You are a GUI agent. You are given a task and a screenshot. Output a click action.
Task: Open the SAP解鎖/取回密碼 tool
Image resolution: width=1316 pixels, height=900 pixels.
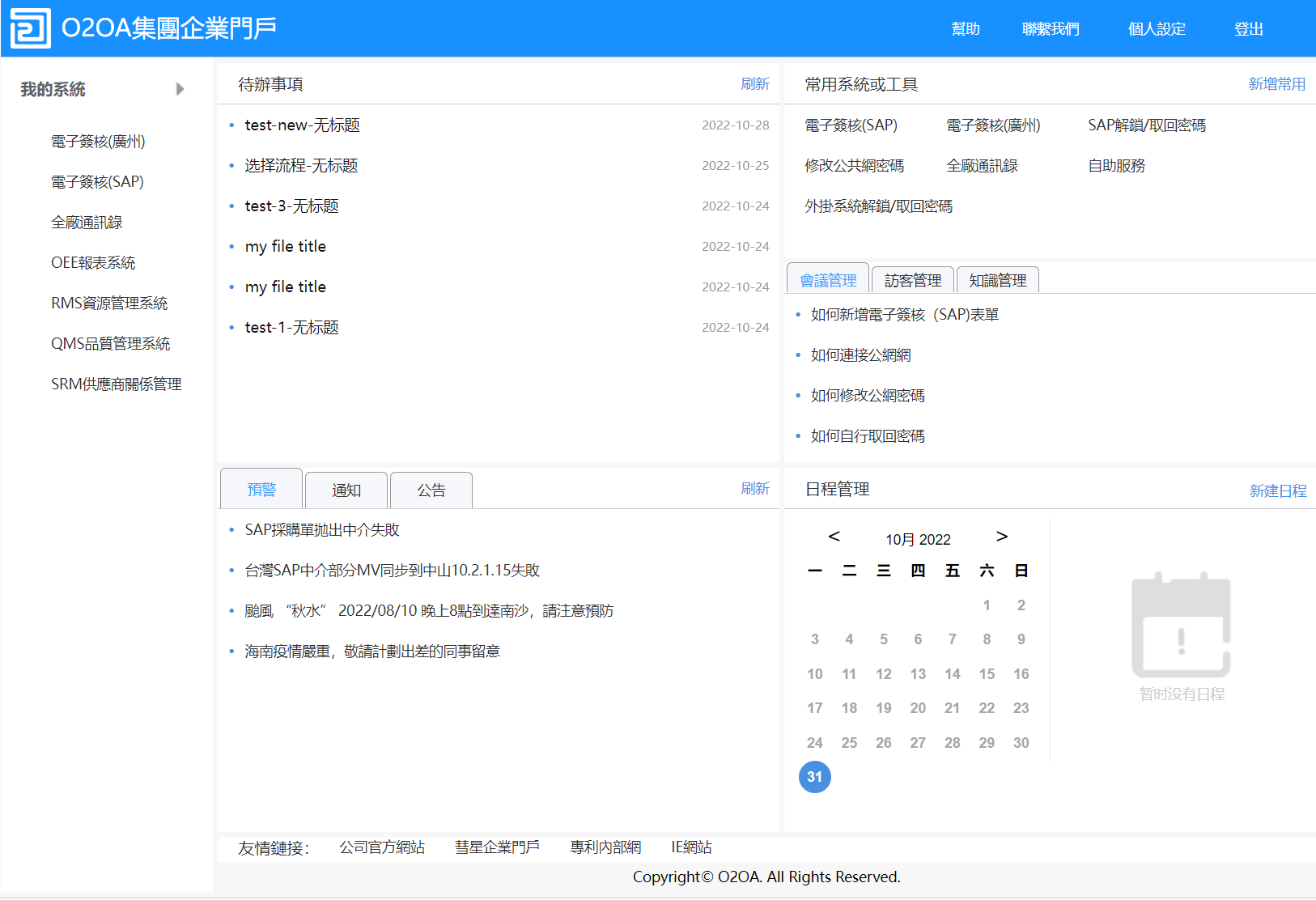tap(1146, 125)
